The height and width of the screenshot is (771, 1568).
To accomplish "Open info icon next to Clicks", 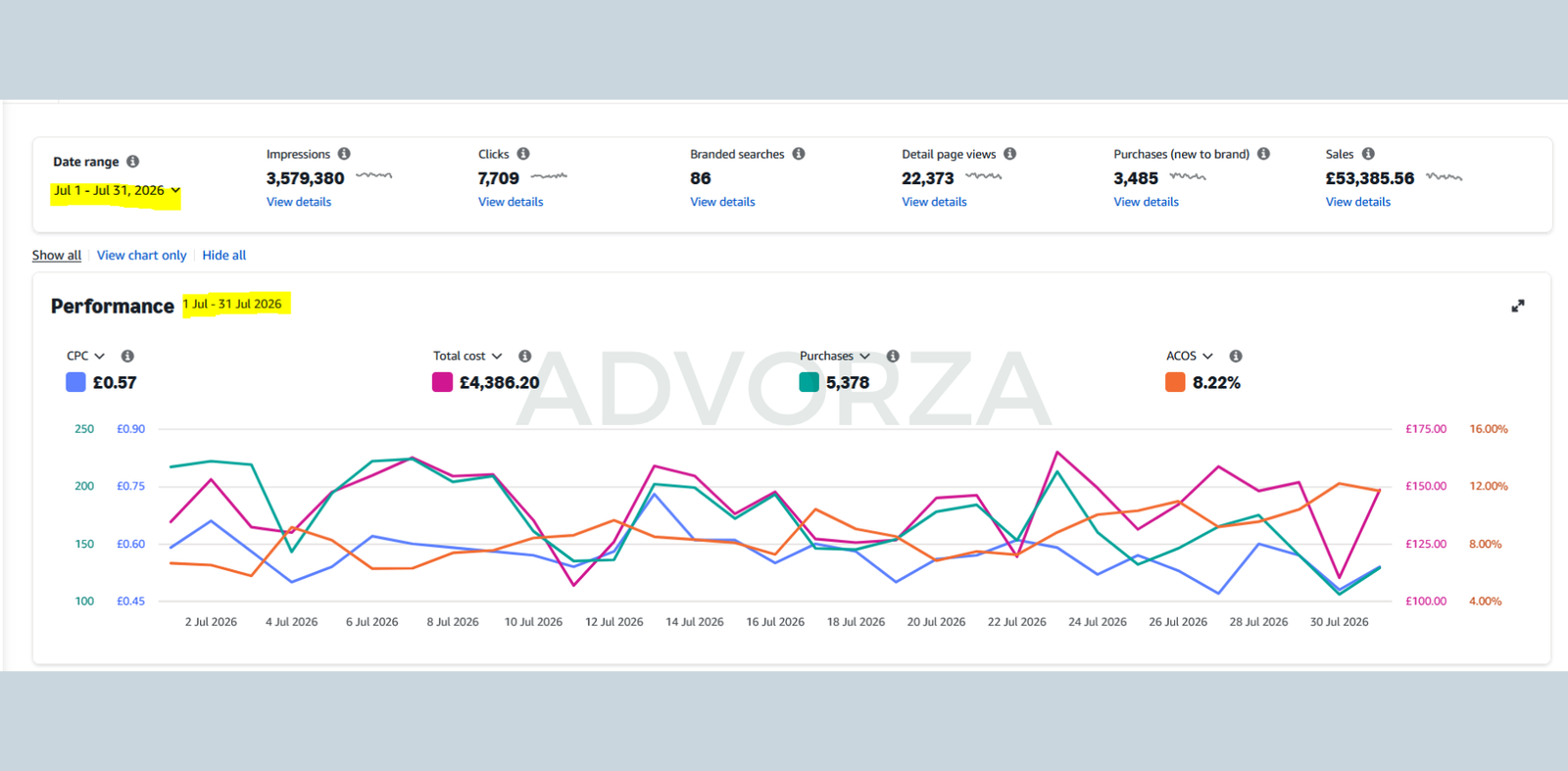I will point(523,154).
